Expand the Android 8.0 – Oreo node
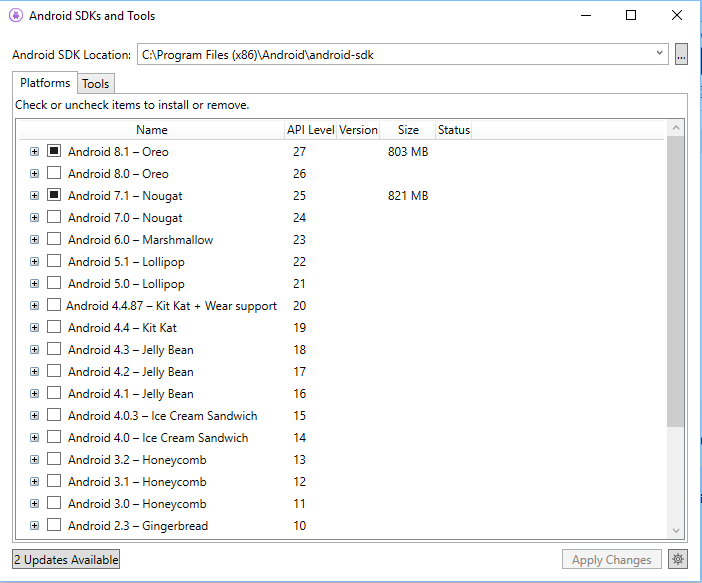 (x=34, y=173)
